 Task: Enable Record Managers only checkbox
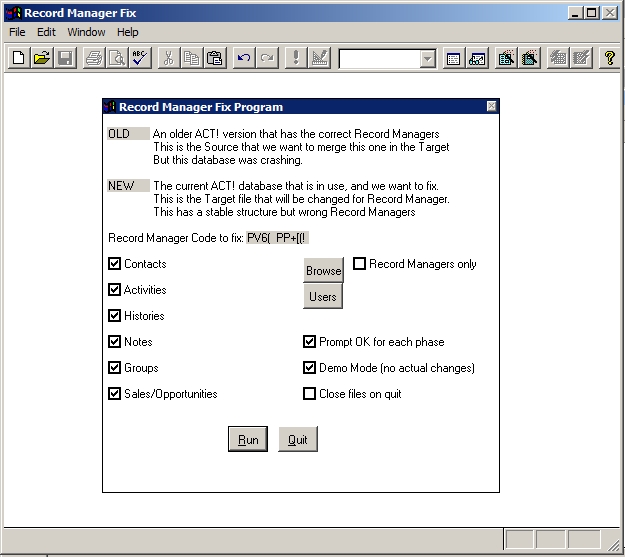(x=359, y=264)
